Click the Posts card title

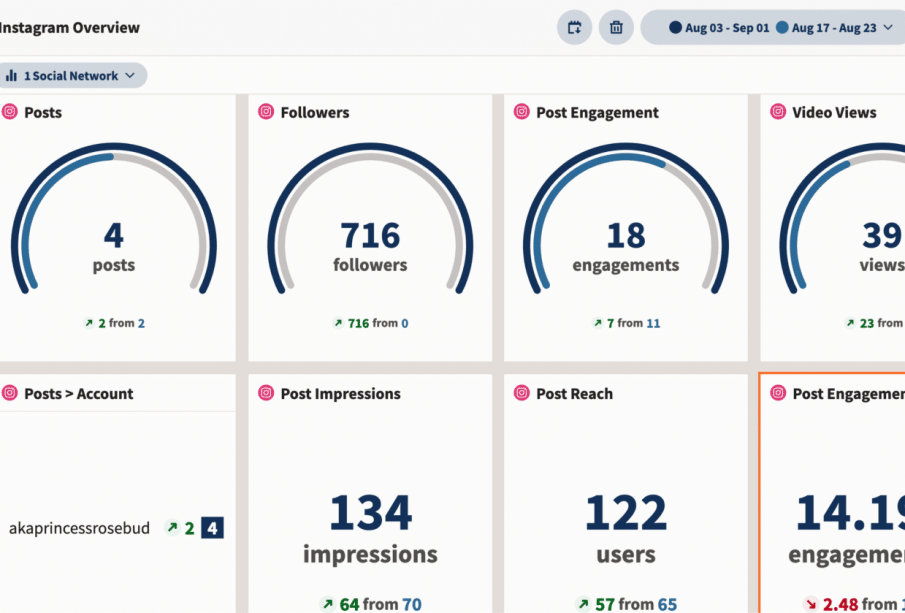43,113
